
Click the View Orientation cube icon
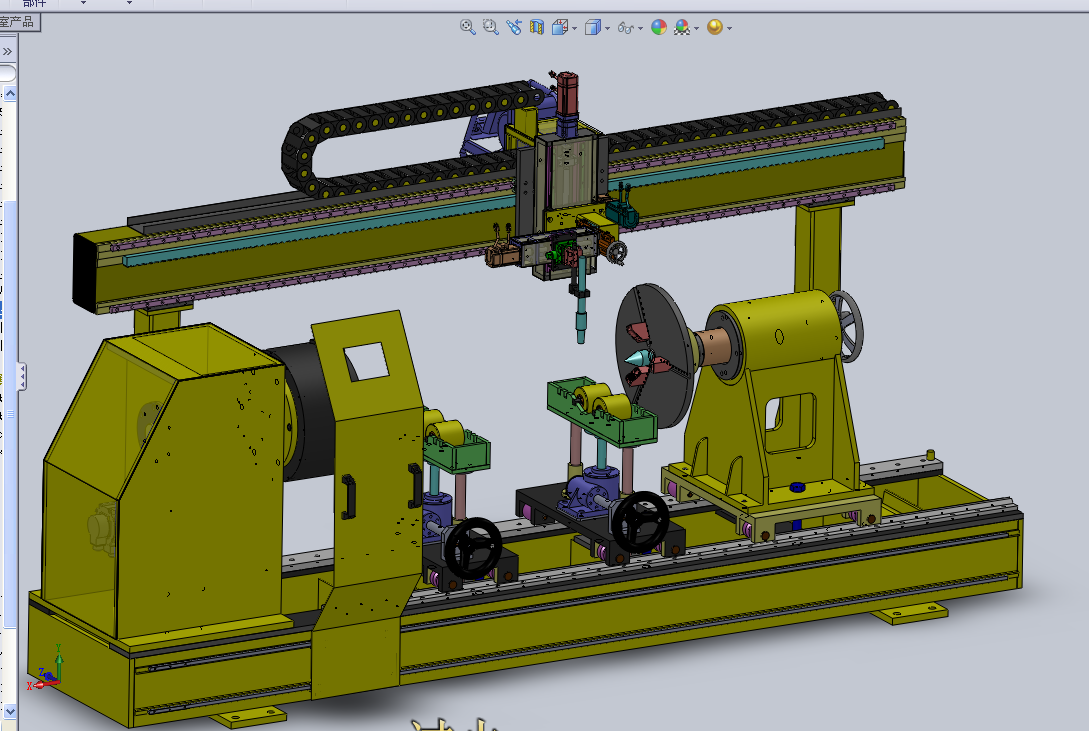coord(560,28)
